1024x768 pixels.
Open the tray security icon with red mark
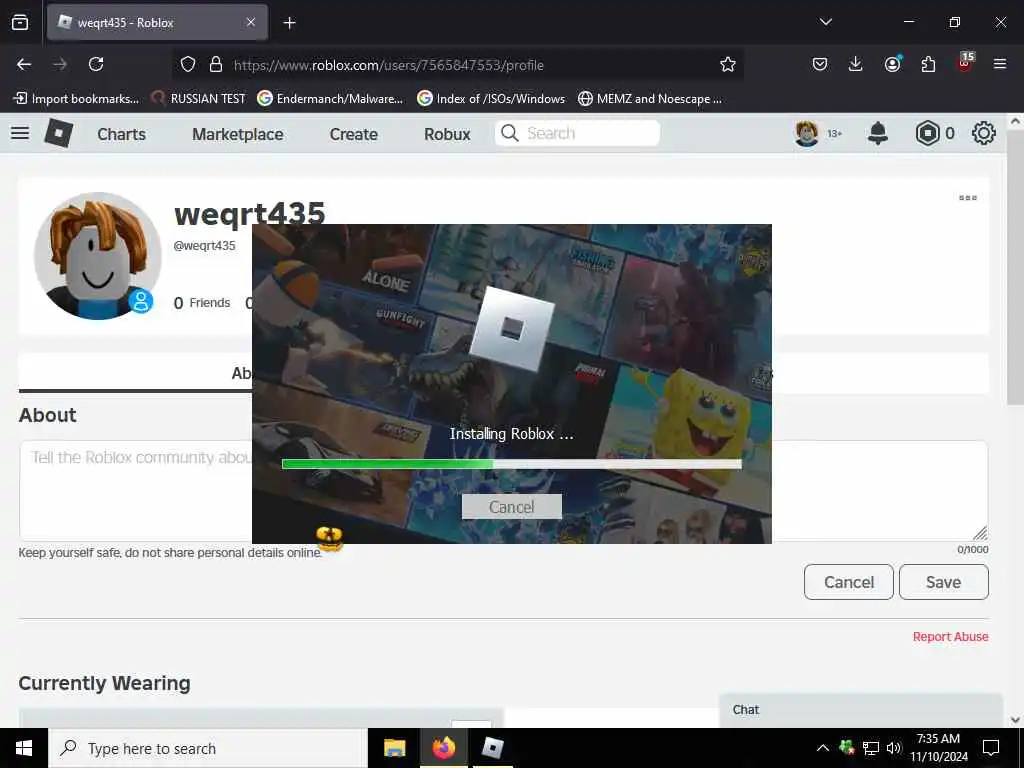[x=847, y=748]
